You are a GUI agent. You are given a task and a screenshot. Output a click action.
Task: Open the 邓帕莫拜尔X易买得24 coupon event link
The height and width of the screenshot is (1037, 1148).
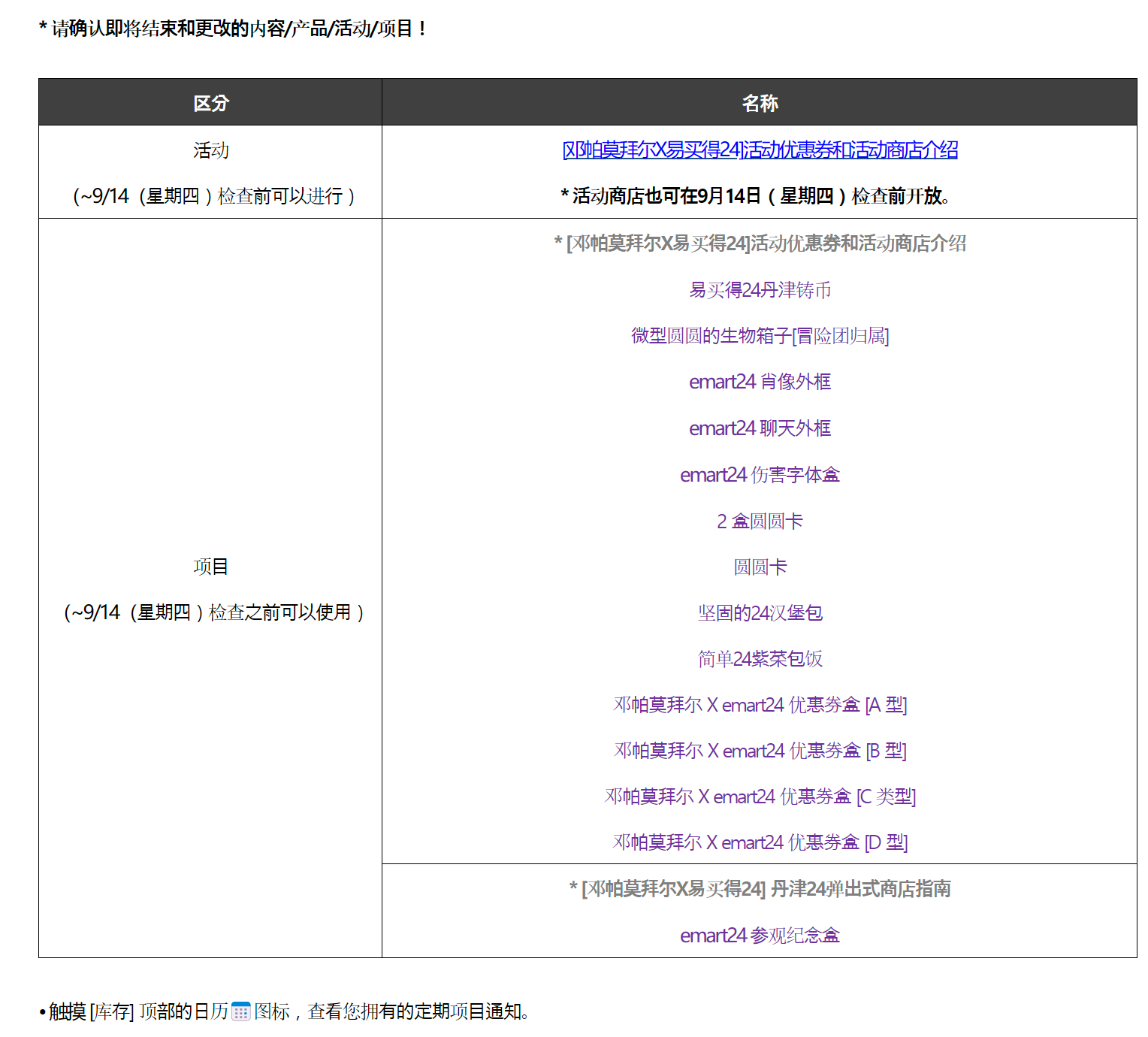[760, 150]
